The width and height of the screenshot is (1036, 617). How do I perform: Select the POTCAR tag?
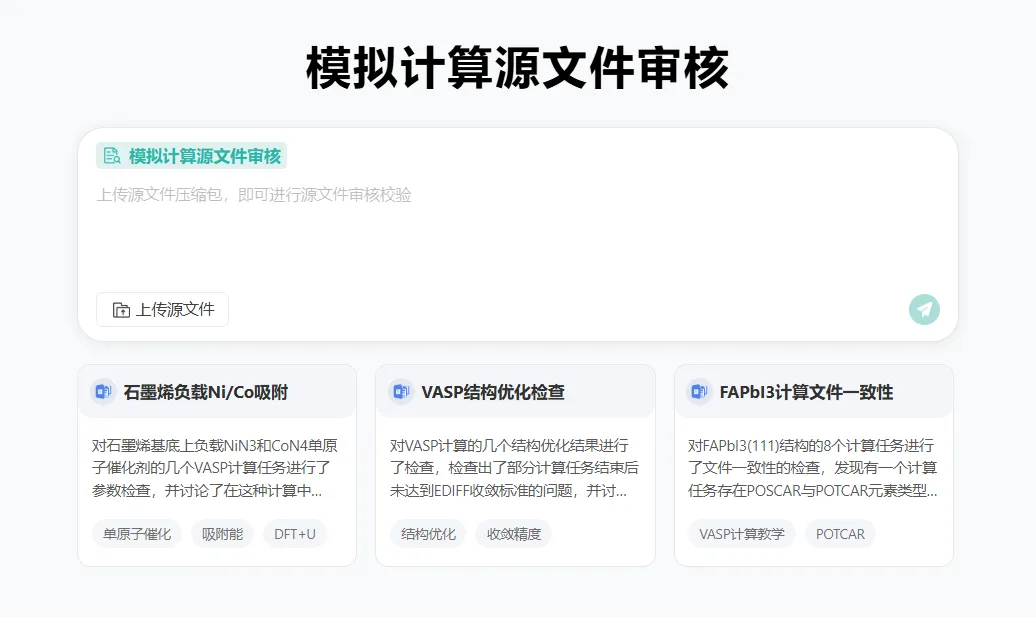pos(840,534)
